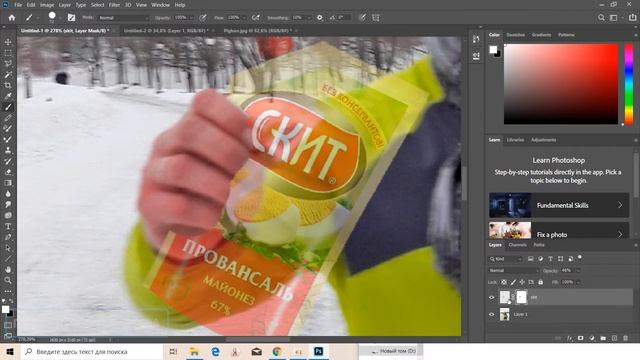Enable airbrush-style build-up icon
The width and height of the screenshot is (640, 360).
point(256,18)
